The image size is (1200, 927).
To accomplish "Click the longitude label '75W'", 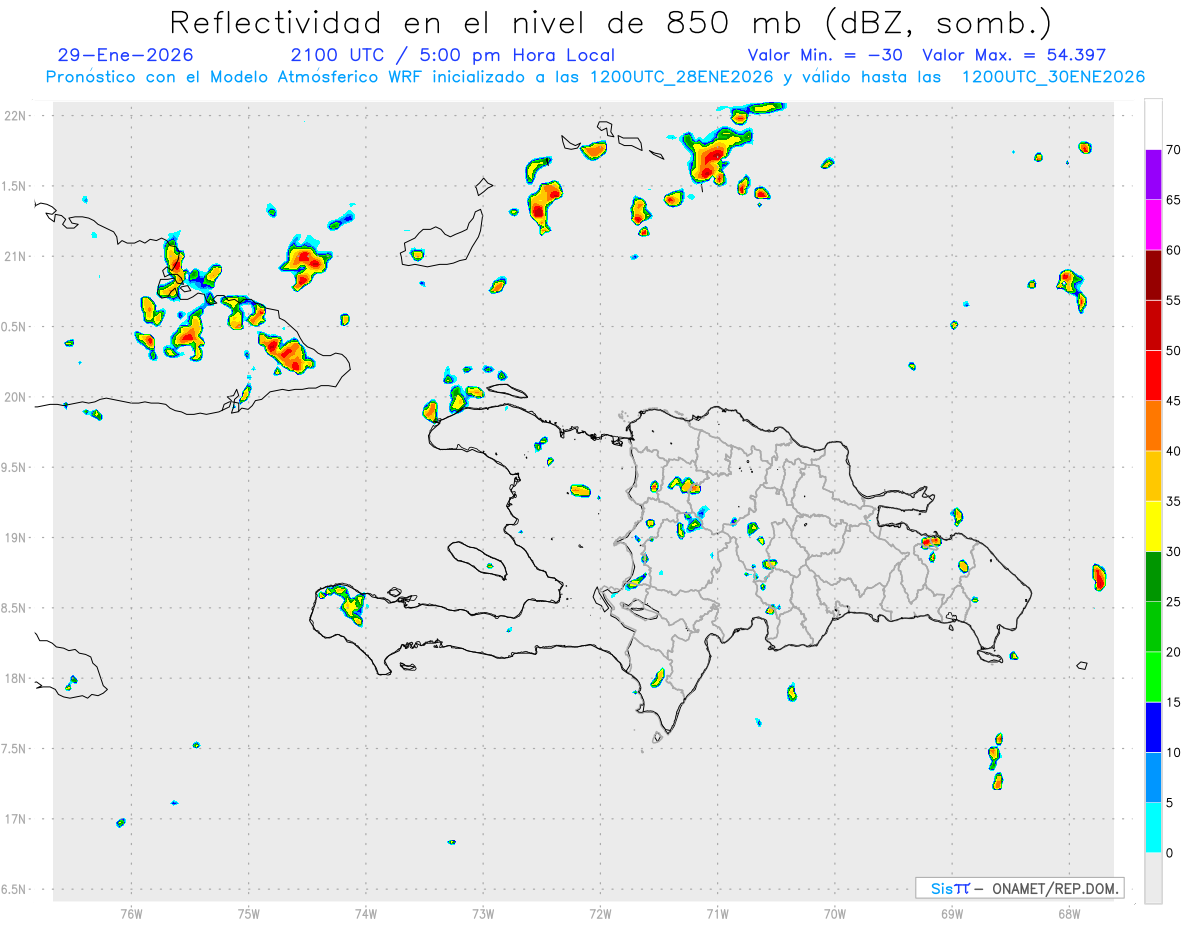I will [248, 913].
